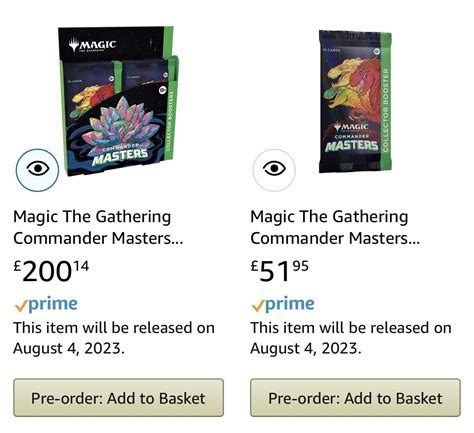Click the £200.14 price
The image size is (474, 433).
[x=51, y=271]
